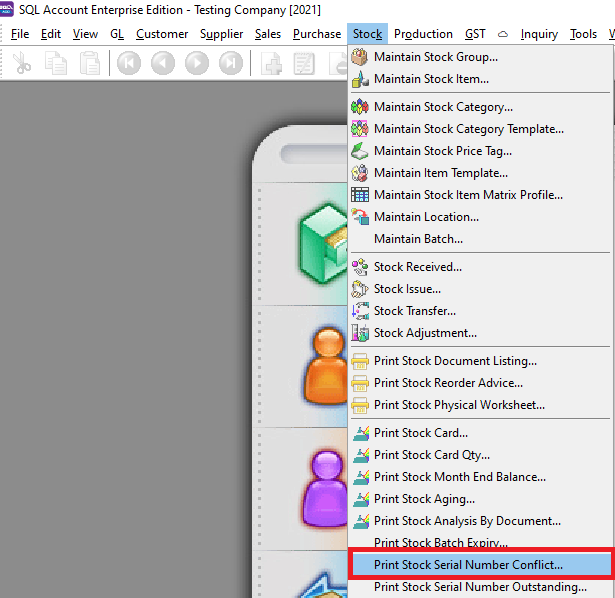615x598 pixels.
Task: Open Print Stock Card report
Action: pos(420,433)
